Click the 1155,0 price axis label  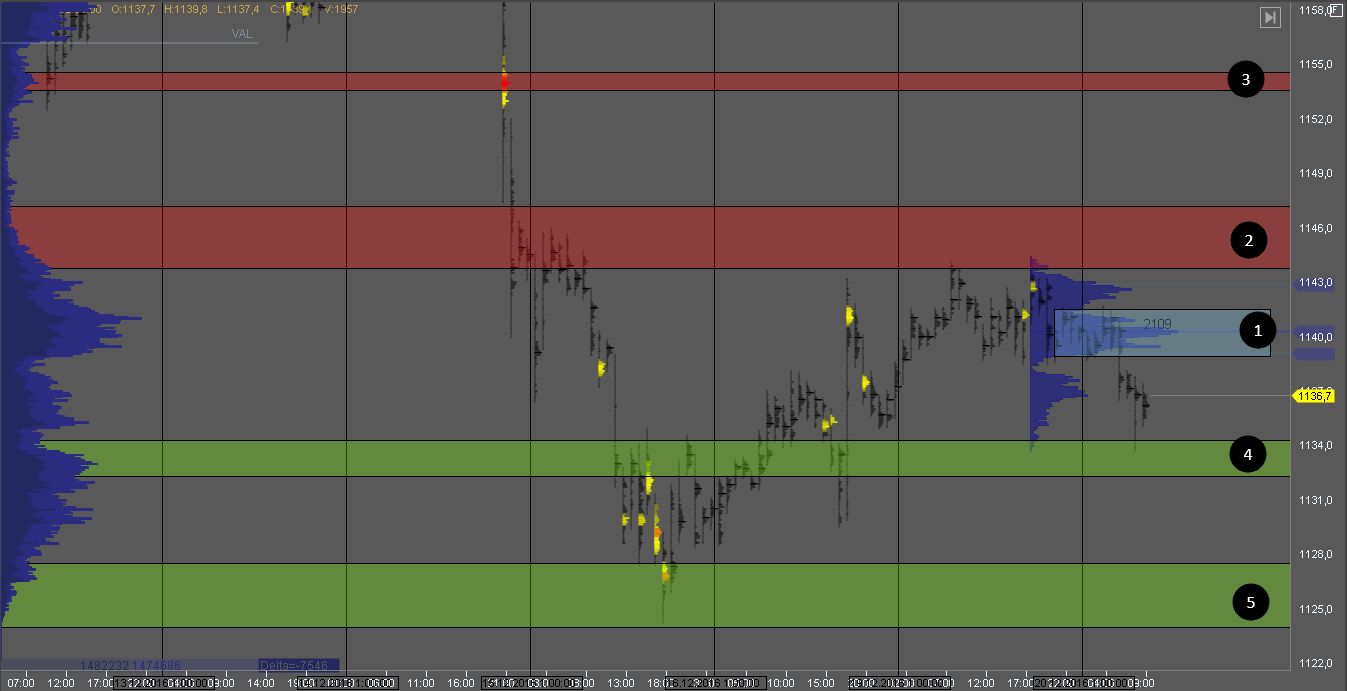coord(1314,64)
